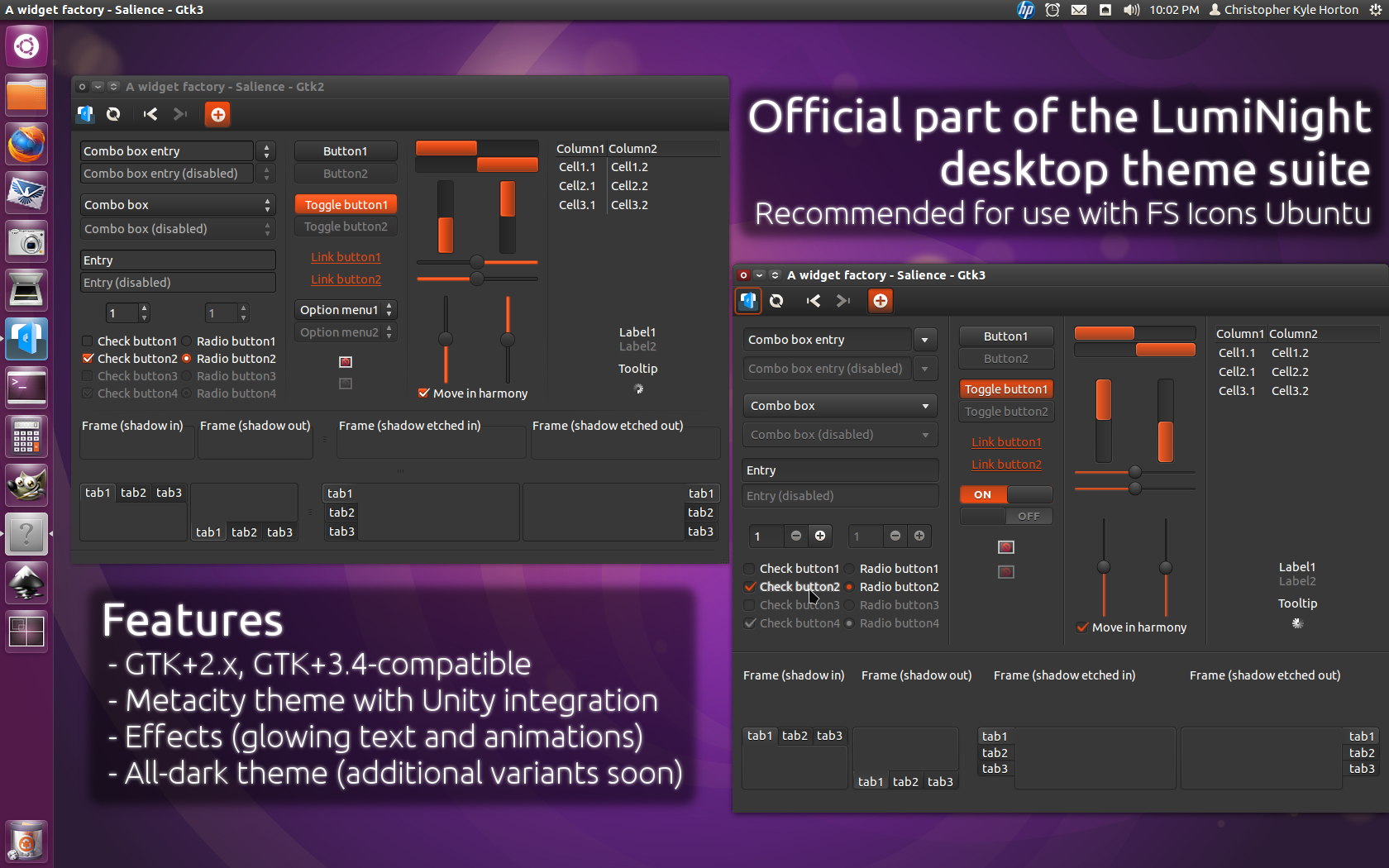
Task: Open the mail indicator in top panel
Action: 1079,10
